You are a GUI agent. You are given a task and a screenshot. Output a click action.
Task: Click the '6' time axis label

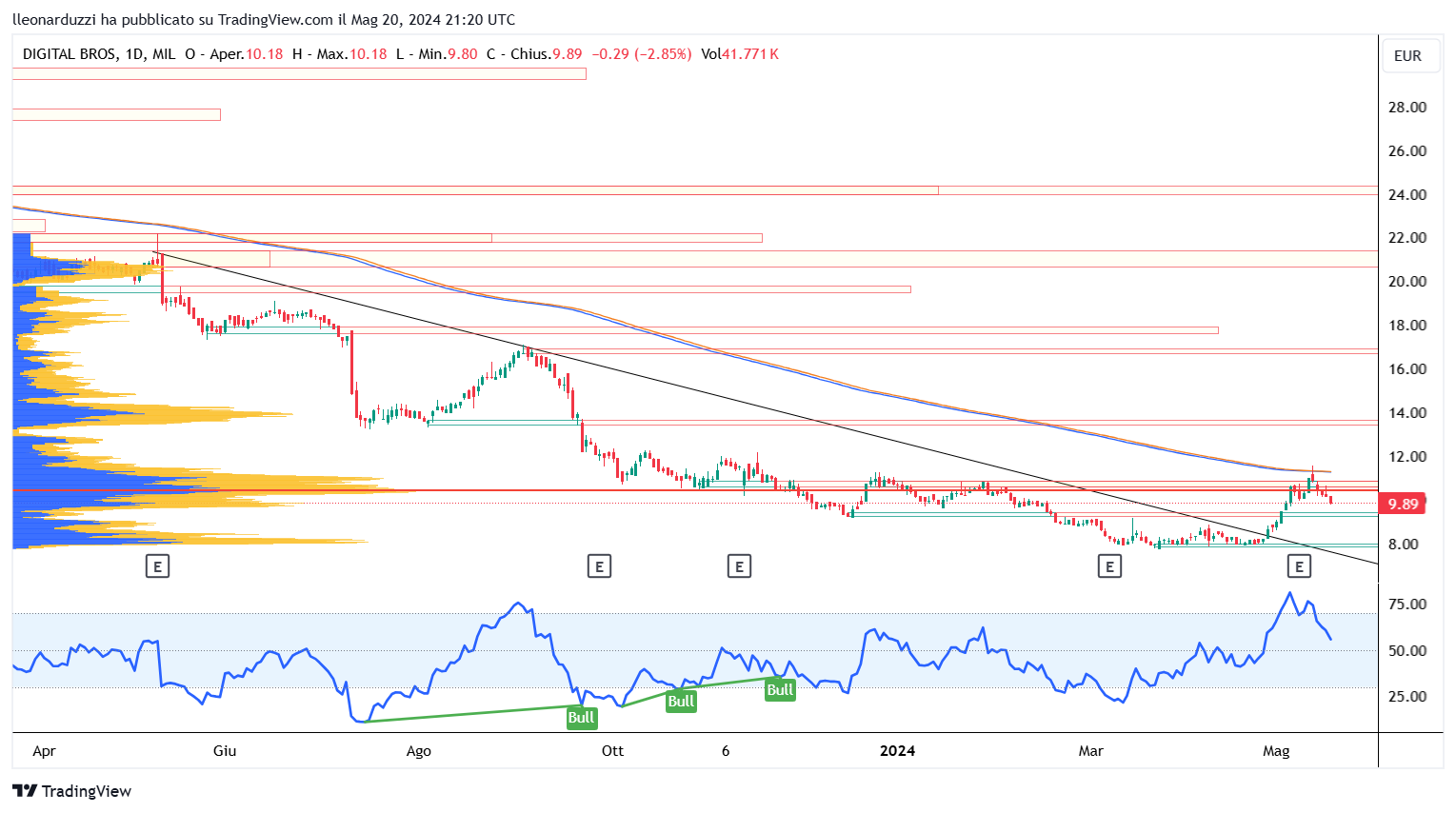tap(726, 751)
